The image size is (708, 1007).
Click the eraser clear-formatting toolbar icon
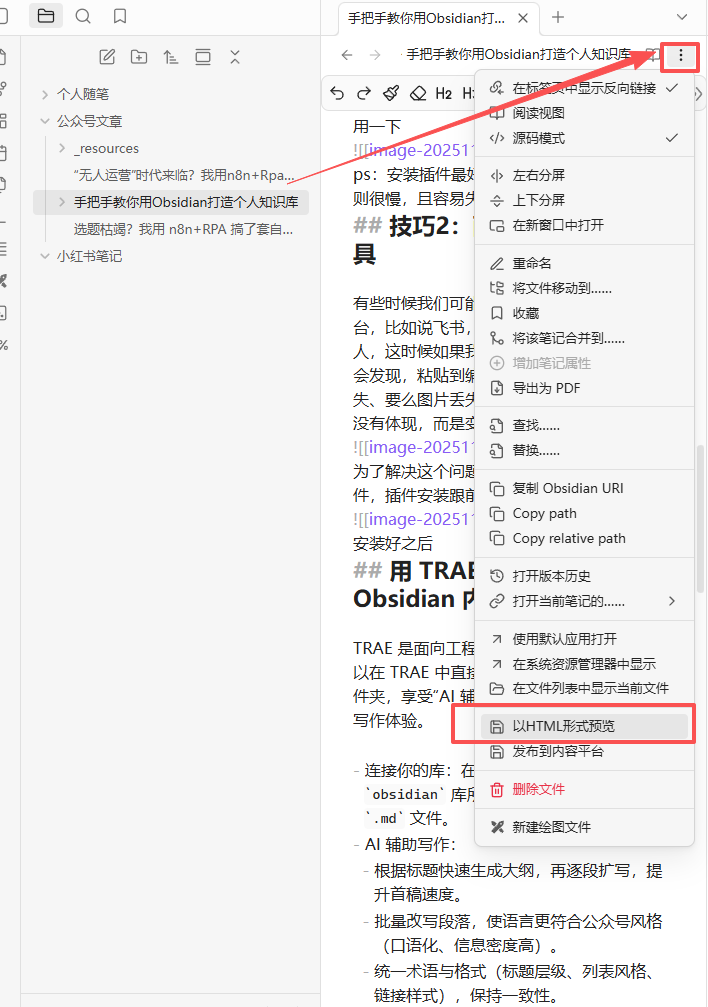pyautogui.click(x=418, y=93)
